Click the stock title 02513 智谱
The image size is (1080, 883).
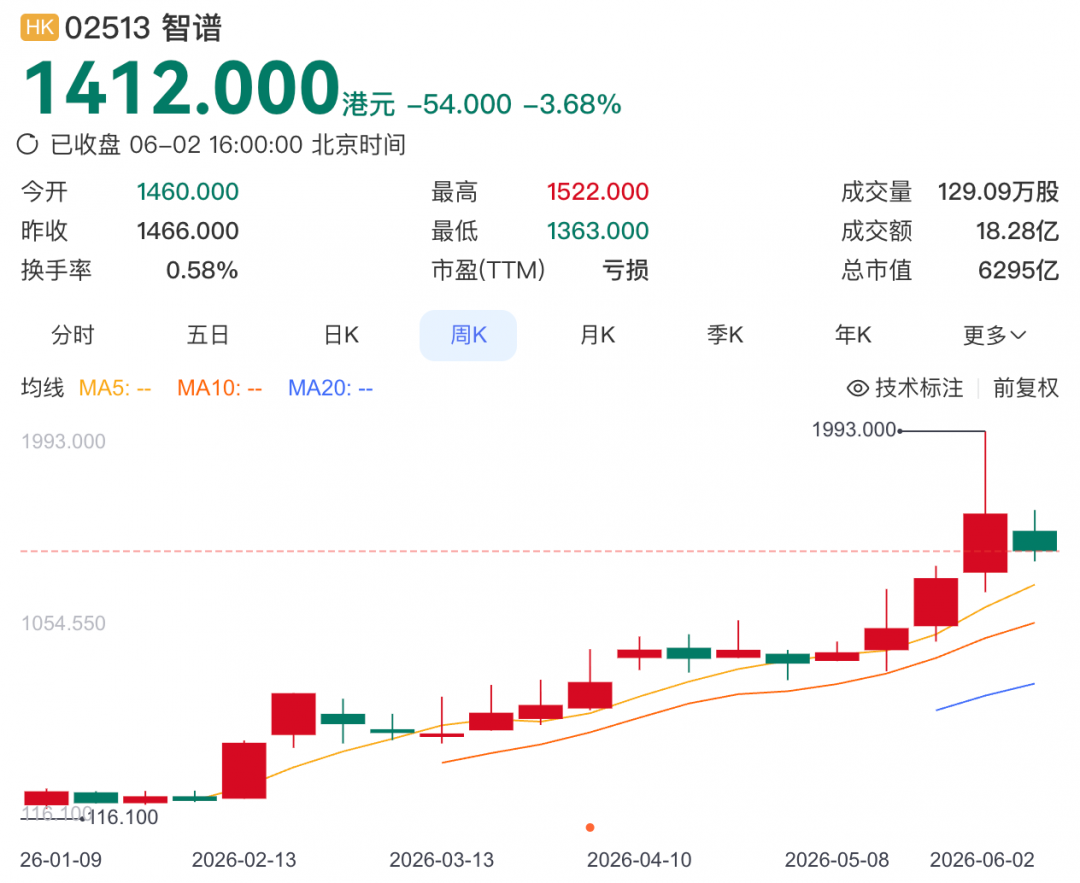(143, 28)
